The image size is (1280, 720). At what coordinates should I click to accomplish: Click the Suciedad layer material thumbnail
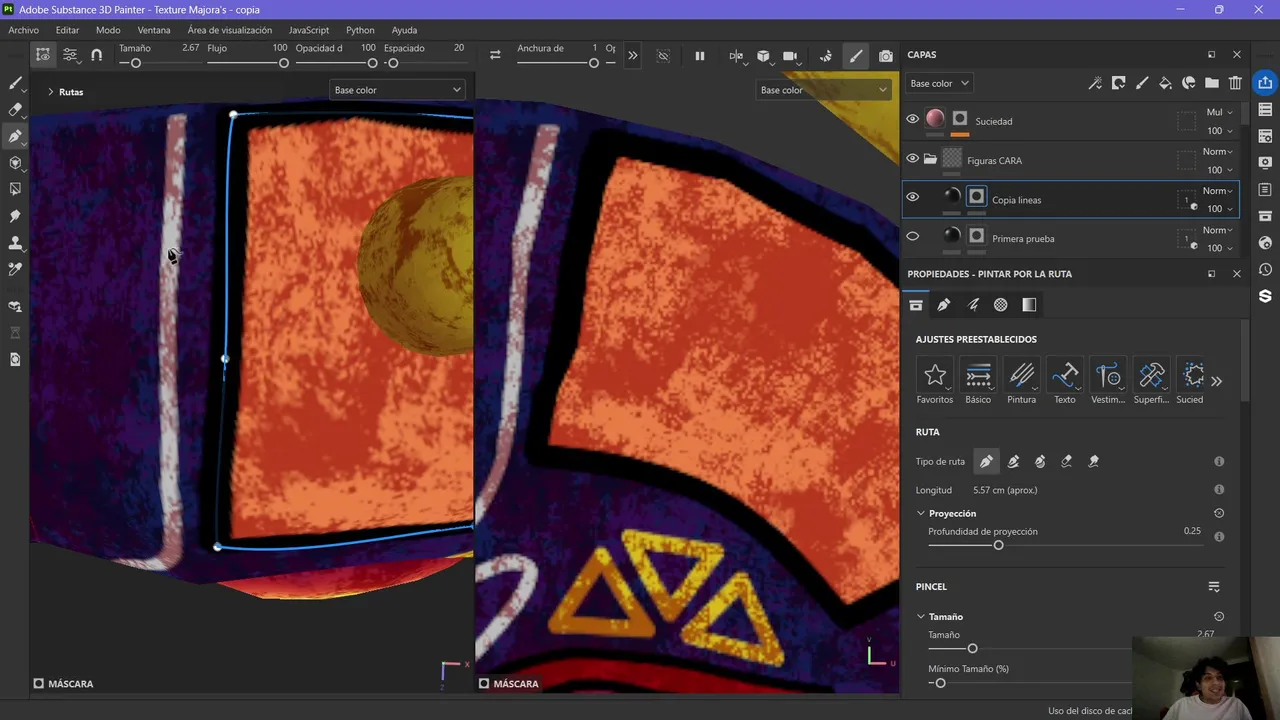pos(935,119)
